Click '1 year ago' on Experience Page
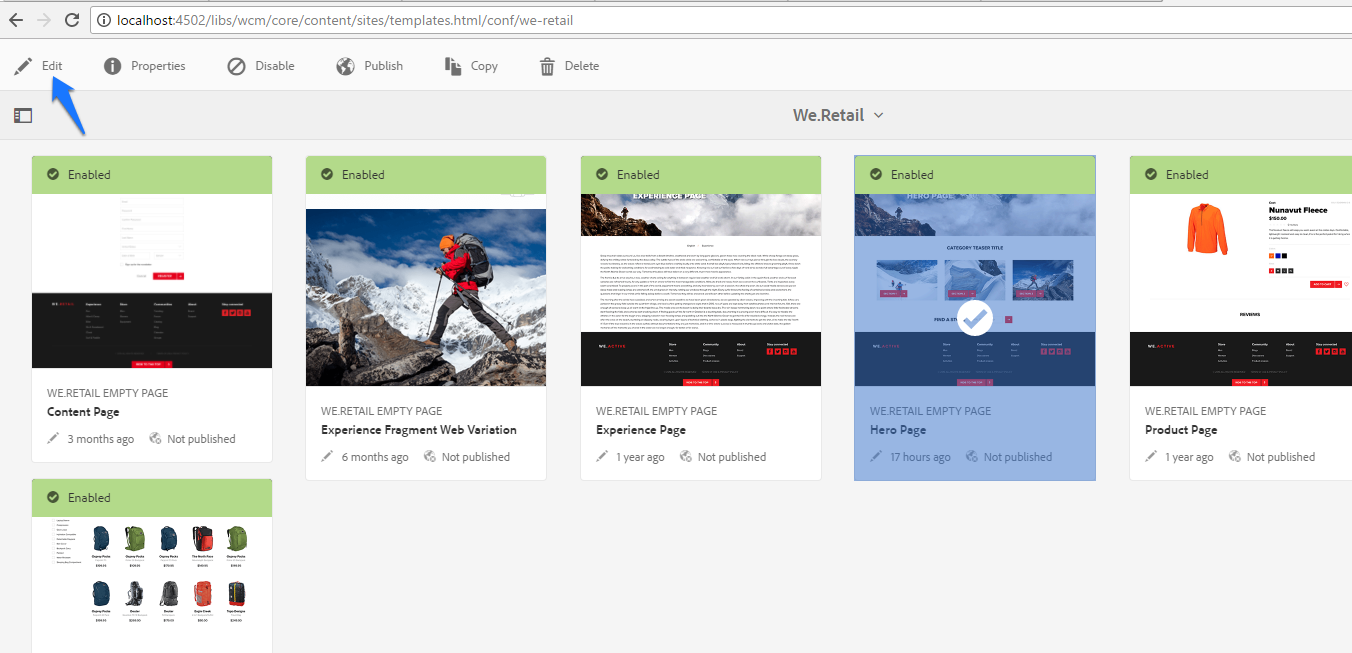This screenshot has width=1352, height=653. tap(641, 457)
